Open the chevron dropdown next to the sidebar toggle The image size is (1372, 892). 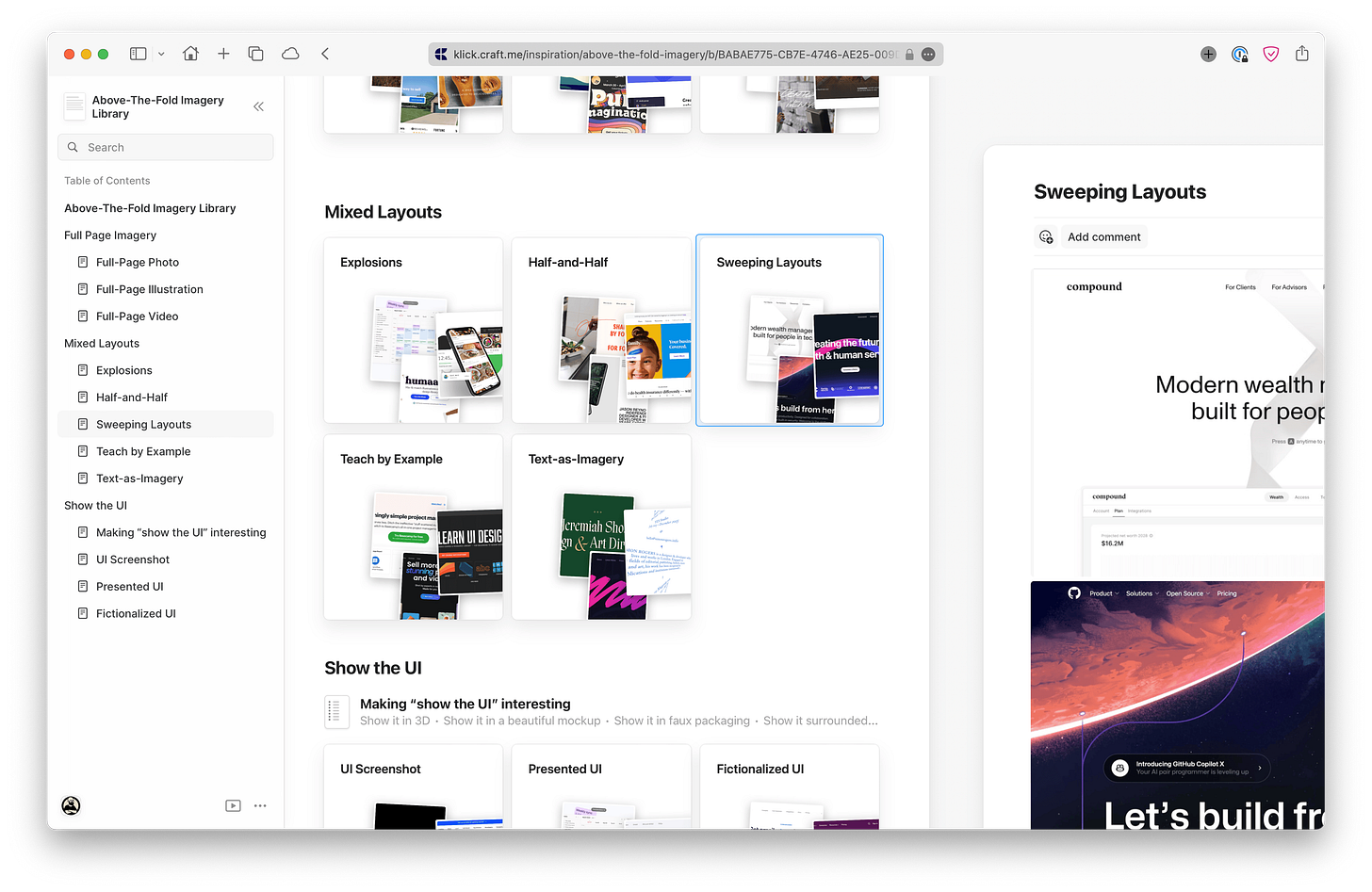160,54
